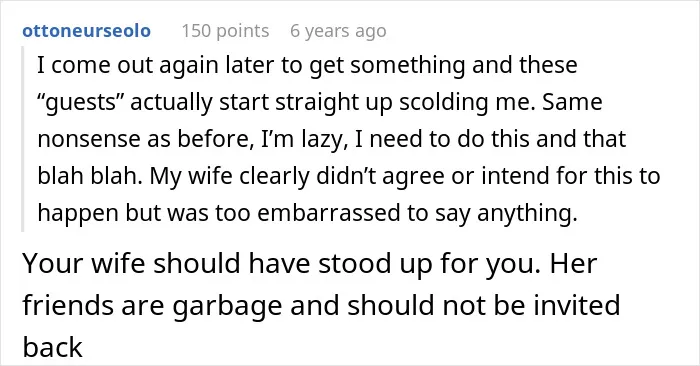Open the 6 years ago timestamp permalink
700x366 pixels.
(x=338, y=31)
